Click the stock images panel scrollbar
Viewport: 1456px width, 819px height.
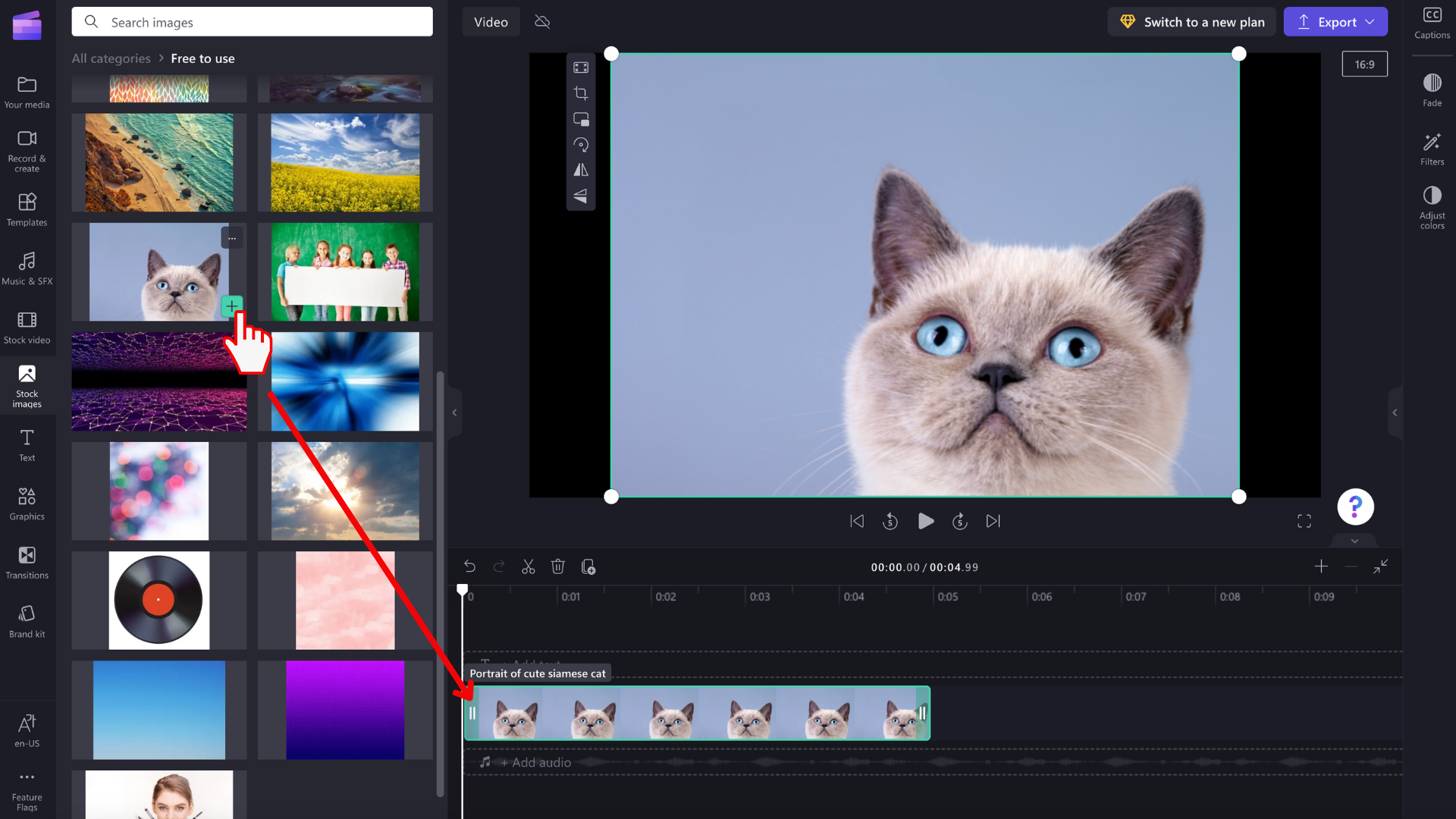point(440,584)
